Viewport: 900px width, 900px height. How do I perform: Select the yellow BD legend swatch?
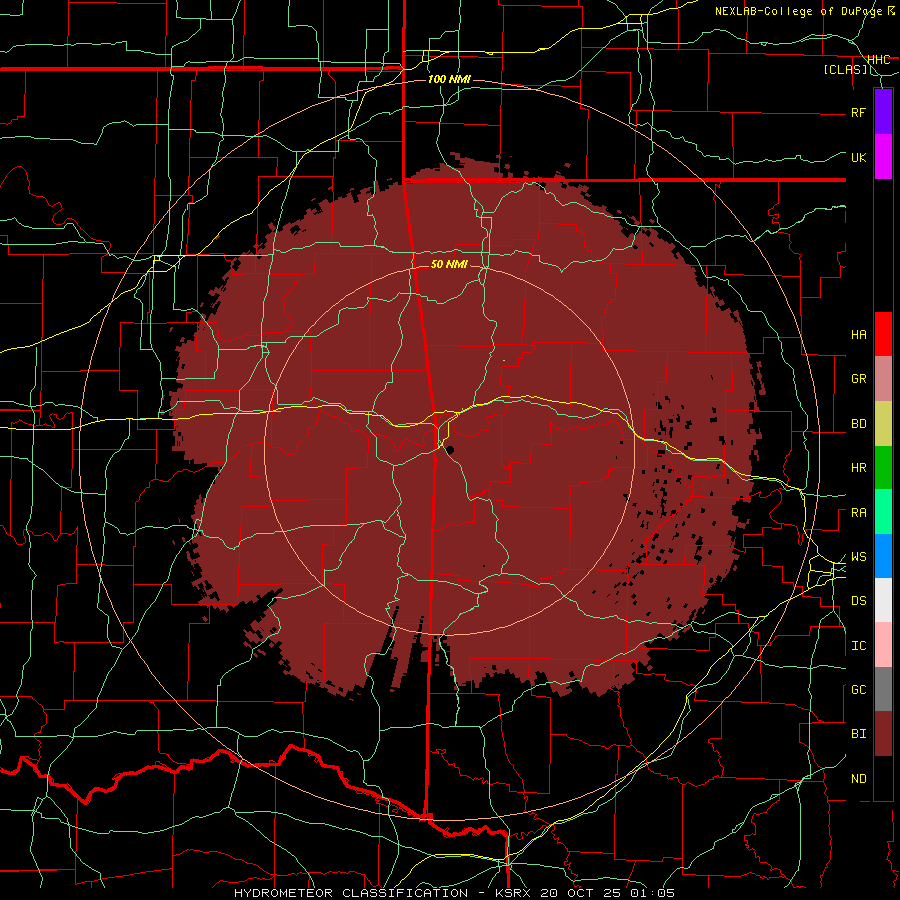click(x=883, y=424)
